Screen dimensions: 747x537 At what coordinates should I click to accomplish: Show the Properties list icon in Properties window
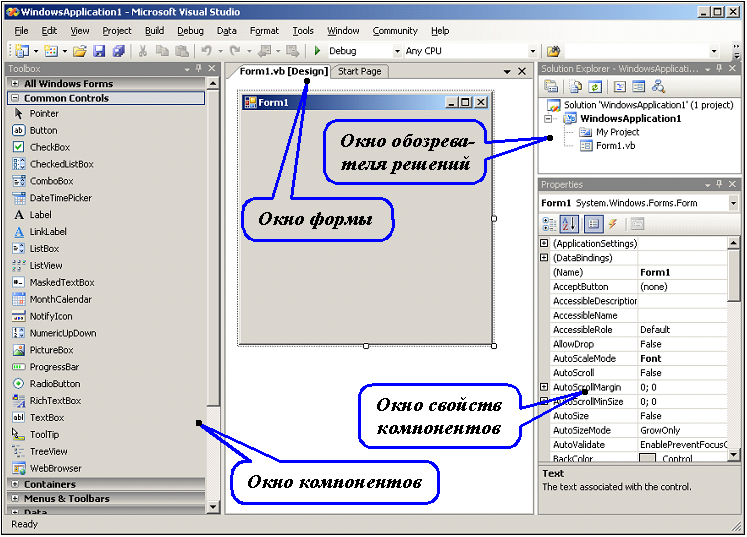(593, 224)
